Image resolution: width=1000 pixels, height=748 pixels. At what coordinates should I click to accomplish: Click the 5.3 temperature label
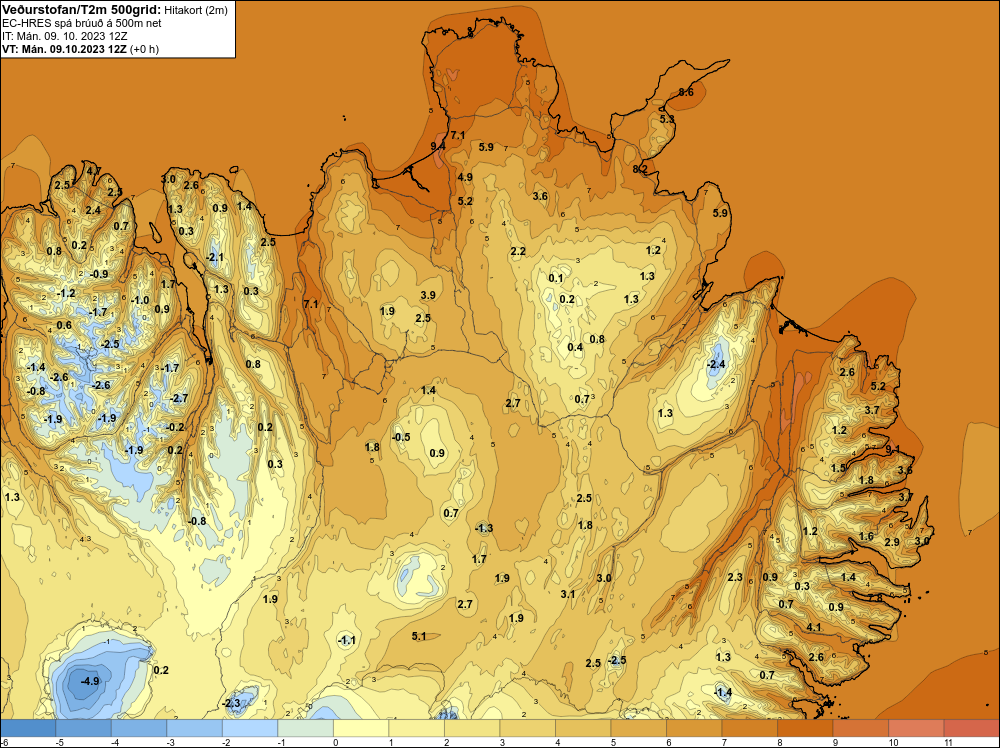[x=666, y=119]
